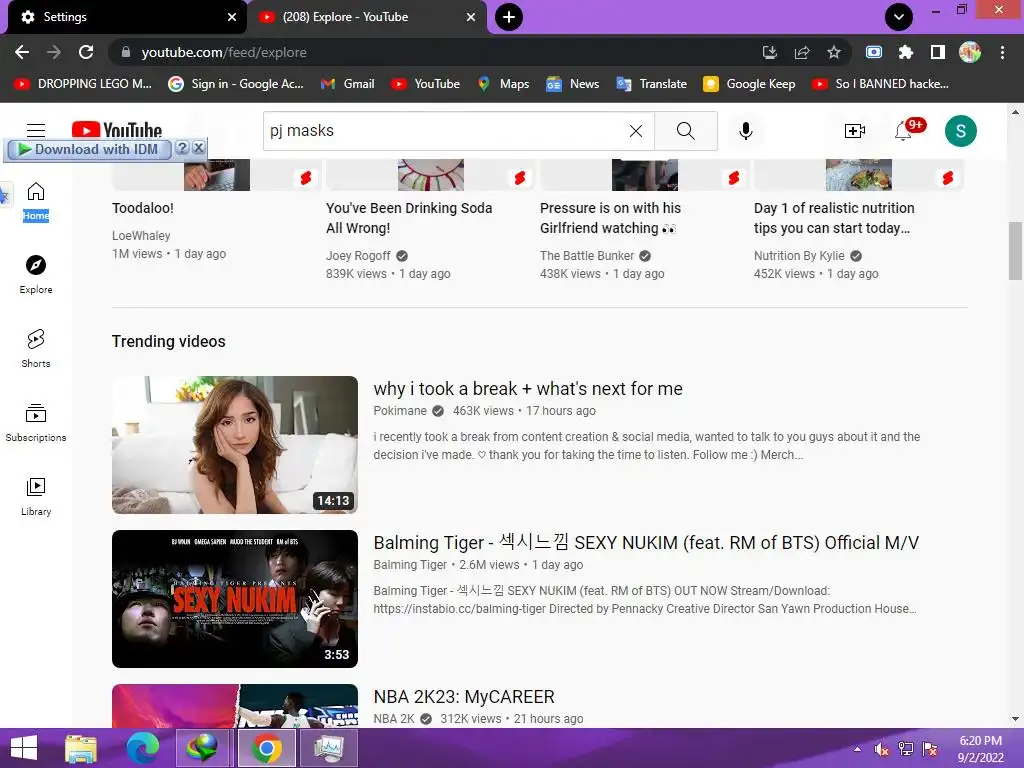The width and height of the screenshot is (1024, 768).
Task: Open the Windows Start button
Action: 24,748
